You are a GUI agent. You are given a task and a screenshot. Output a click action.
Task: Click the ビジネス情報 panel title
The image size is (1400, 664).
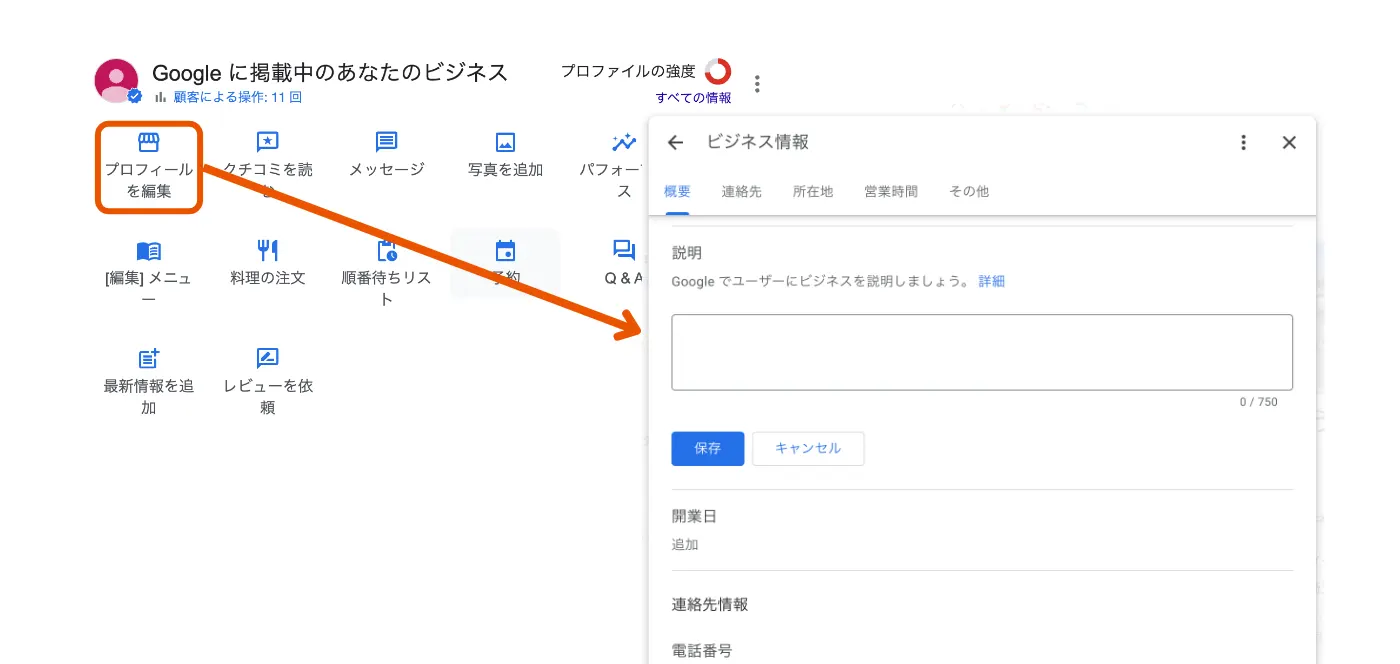point(758,142)
